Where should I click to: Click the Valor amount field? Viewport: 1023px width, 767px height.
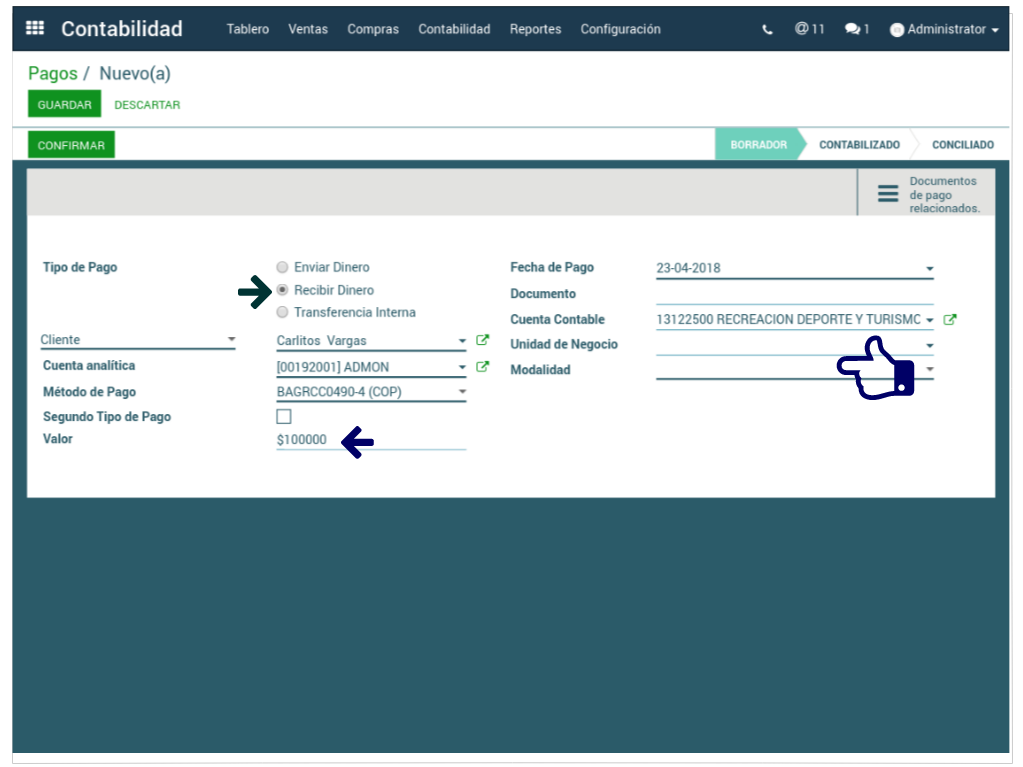pyautogui.click(x=370, y=440)
